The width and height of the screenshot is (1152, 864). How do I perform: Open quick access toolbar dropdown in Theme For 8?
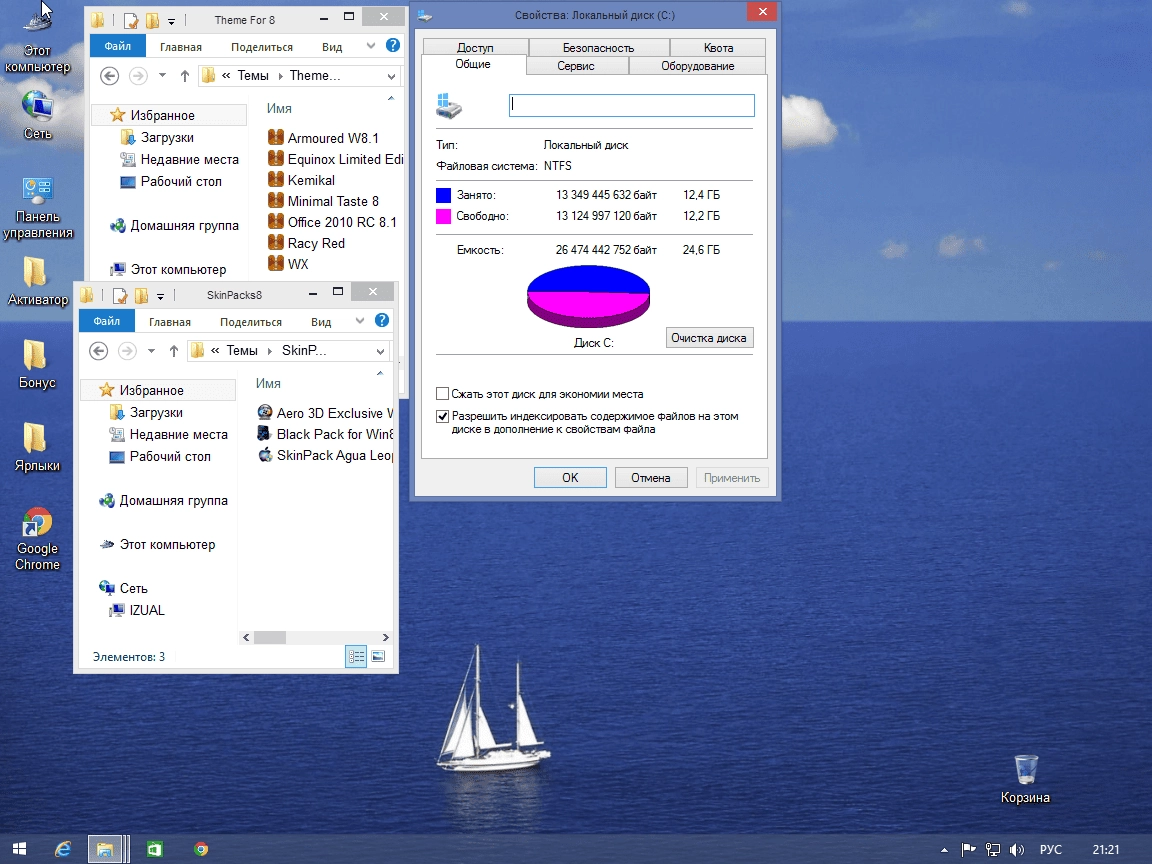(171, 21)
